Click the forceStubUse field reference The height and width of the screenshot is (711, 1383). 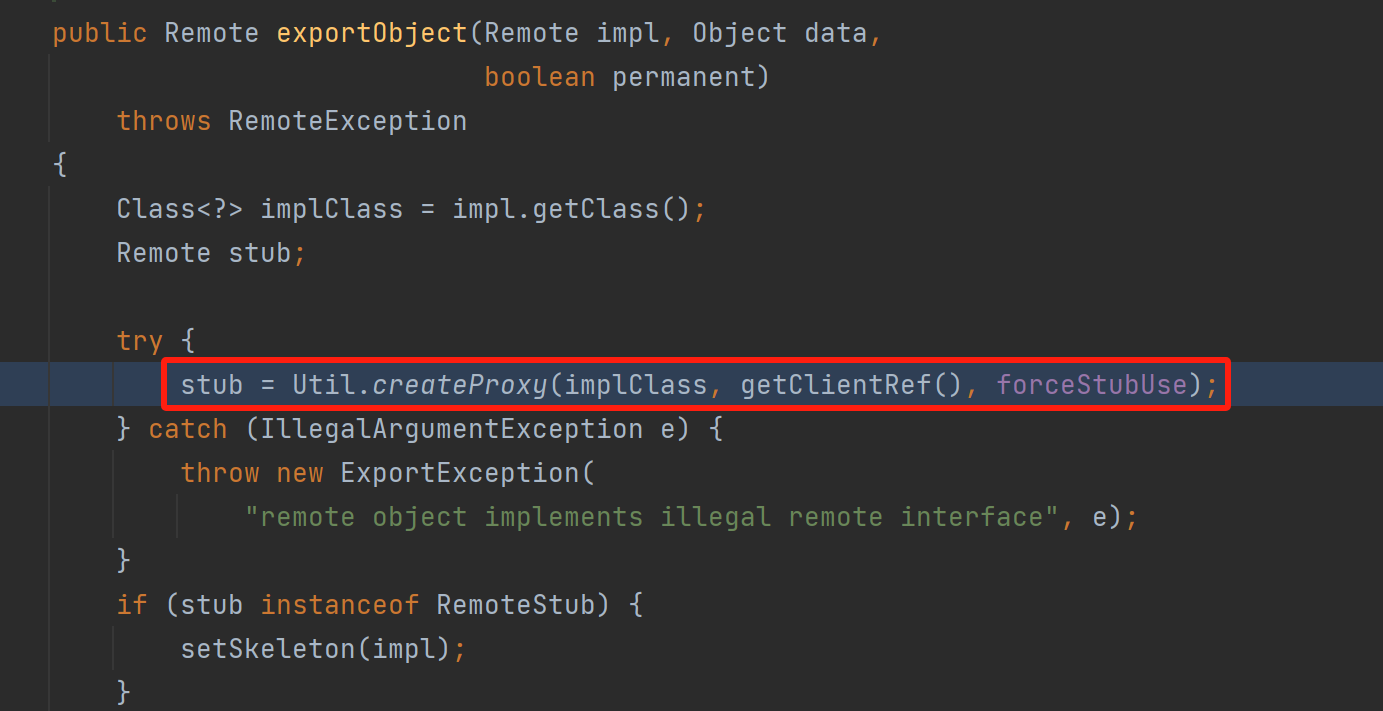pyautogui.click(x=1091, y=385)
